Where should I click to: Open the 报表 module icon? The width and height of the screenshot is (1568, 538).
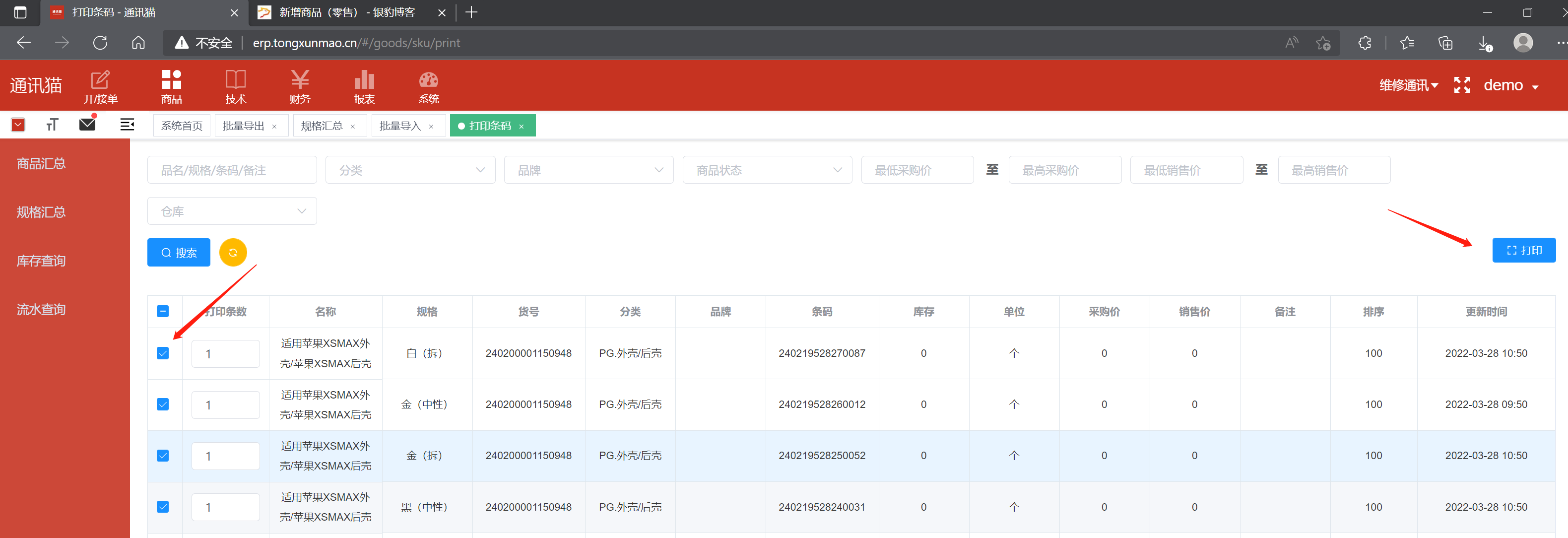click(364, 86)
